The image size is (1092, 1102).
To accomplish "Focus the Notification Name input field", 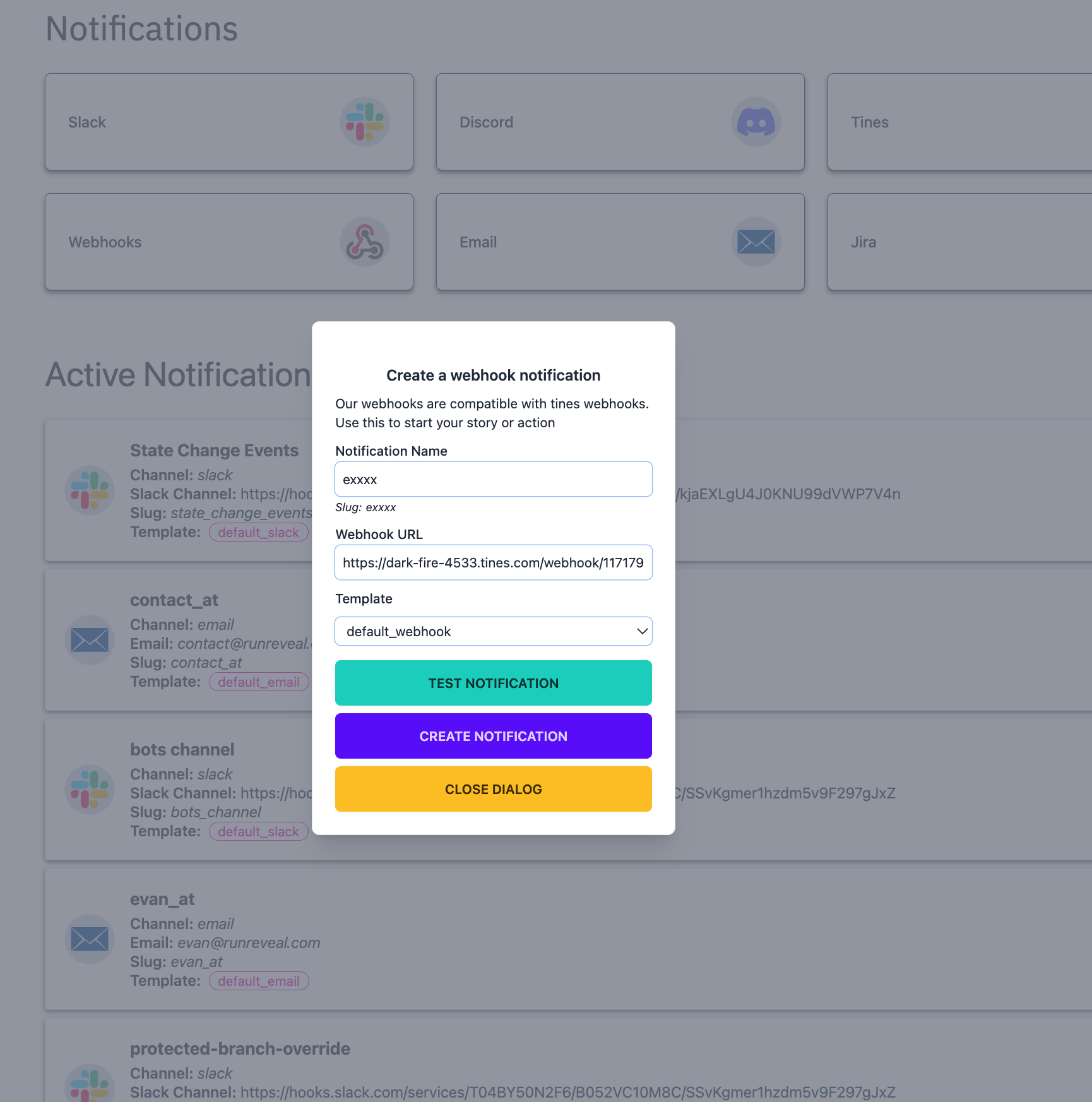I will pyautogui.click(x=493, y=479).
